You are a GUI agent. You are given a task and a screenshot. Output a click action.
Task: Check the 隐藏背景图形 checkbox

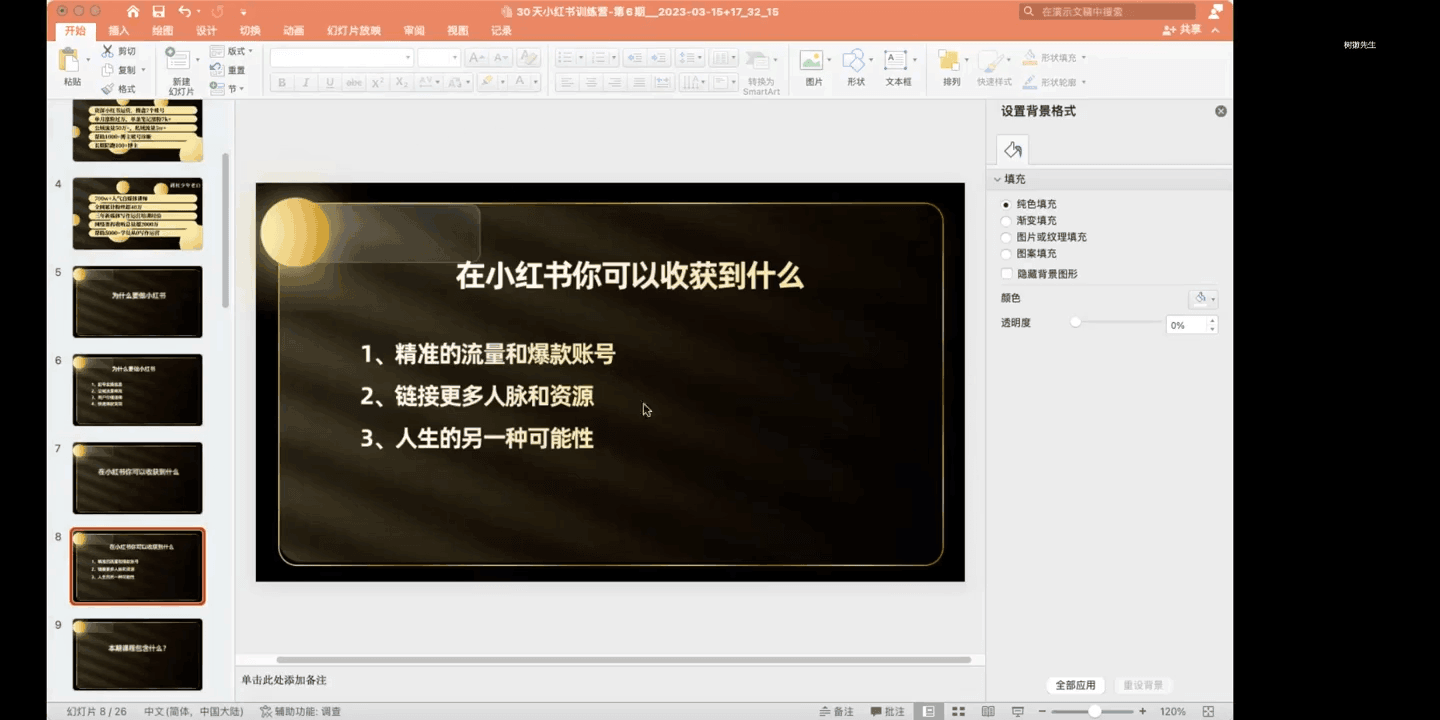(x=1007, y=273)
